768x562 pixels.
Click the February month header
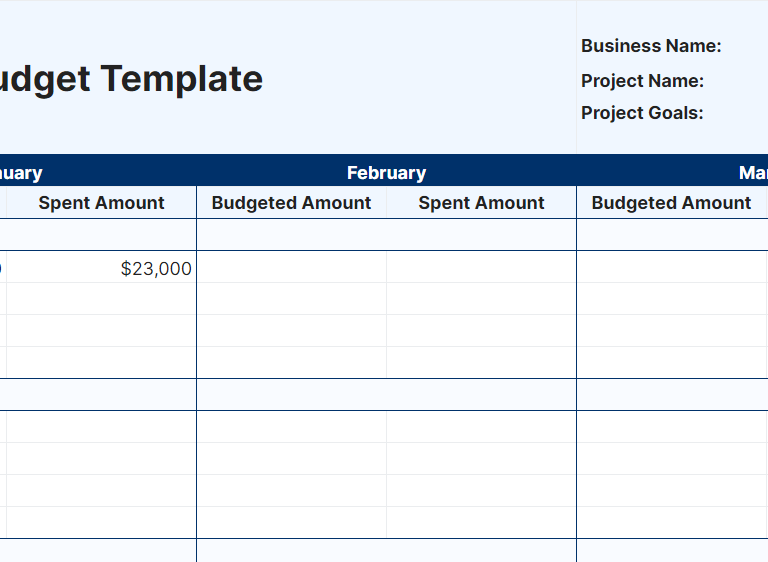coord(386,173)
